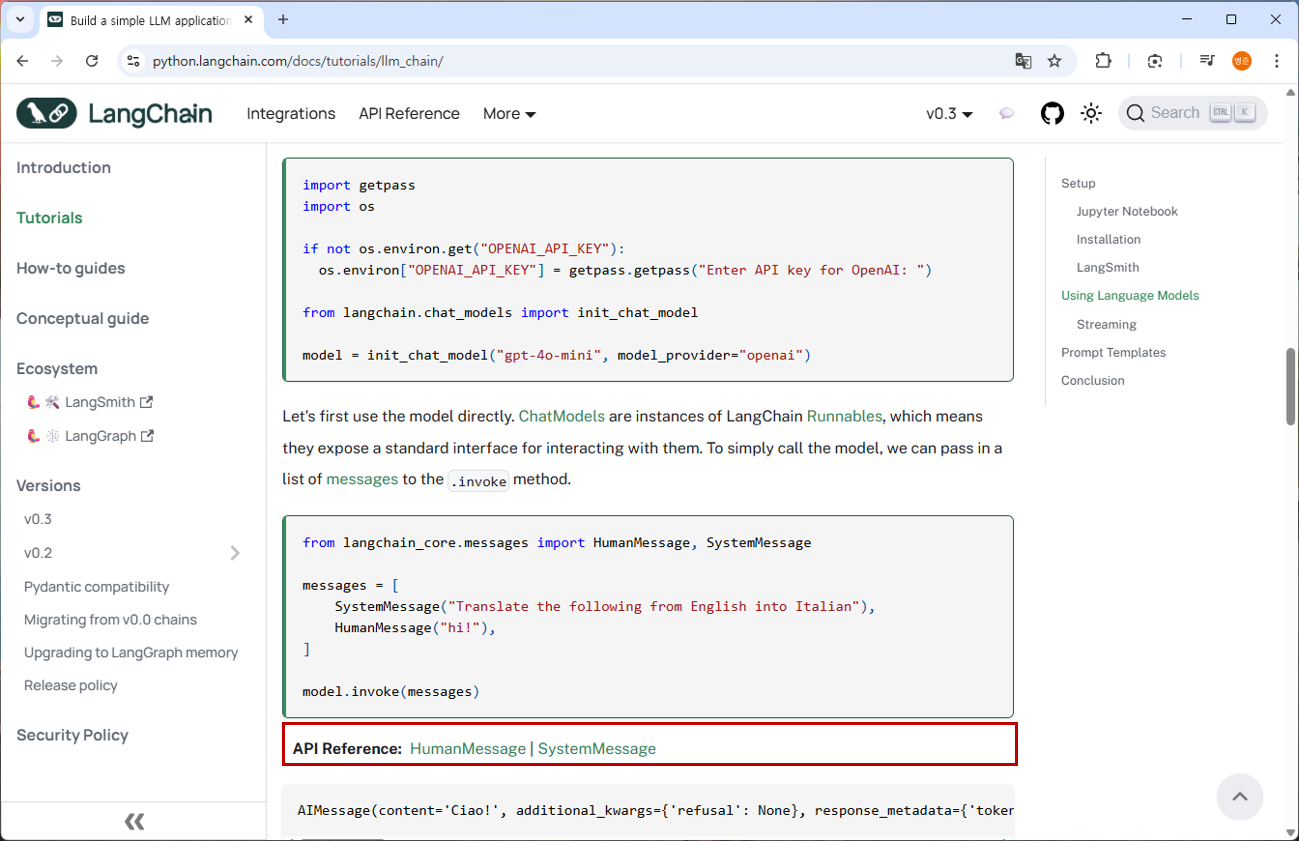
Task: Select v0.3 in the sidebar versions list
Action: [x=38, y=519]
